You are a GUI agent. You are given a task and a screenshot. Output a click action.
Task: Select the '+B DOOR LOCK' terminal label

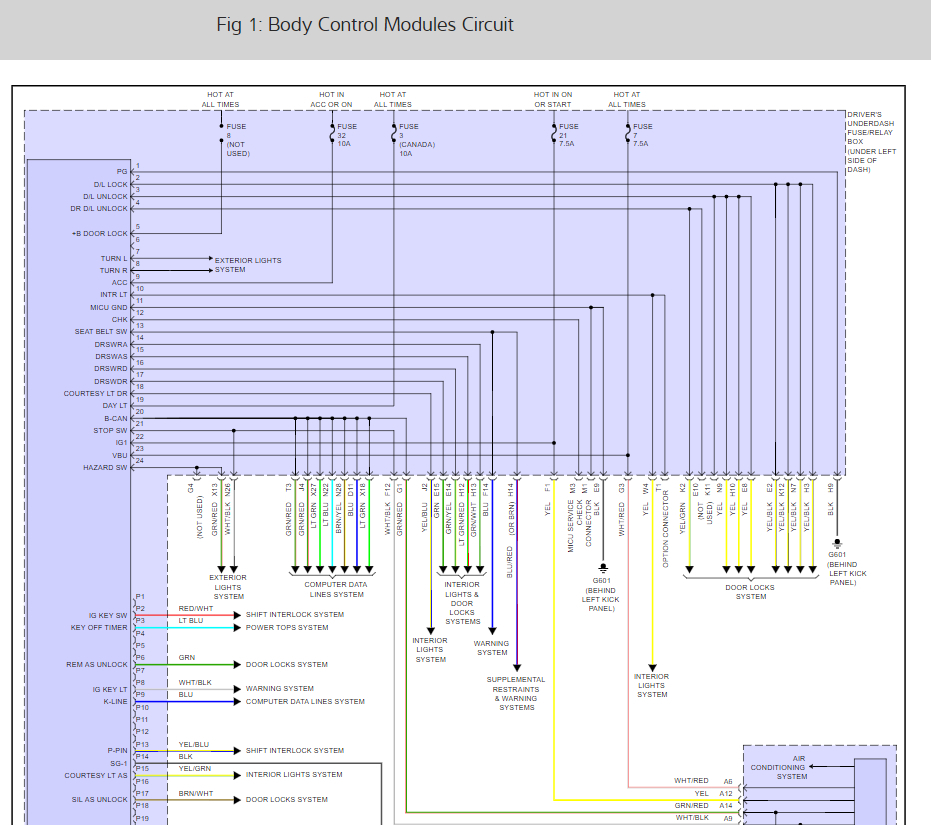click(100, 233)
